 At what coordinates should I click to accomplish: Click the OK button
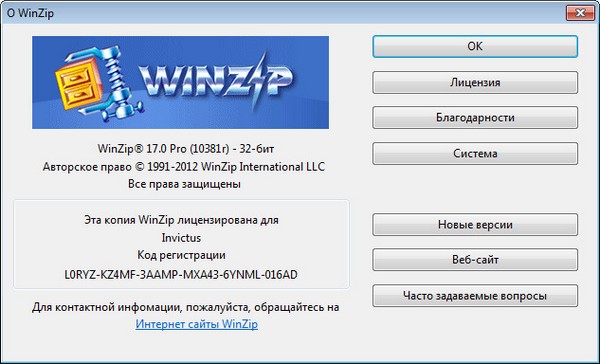pos(475,47)
